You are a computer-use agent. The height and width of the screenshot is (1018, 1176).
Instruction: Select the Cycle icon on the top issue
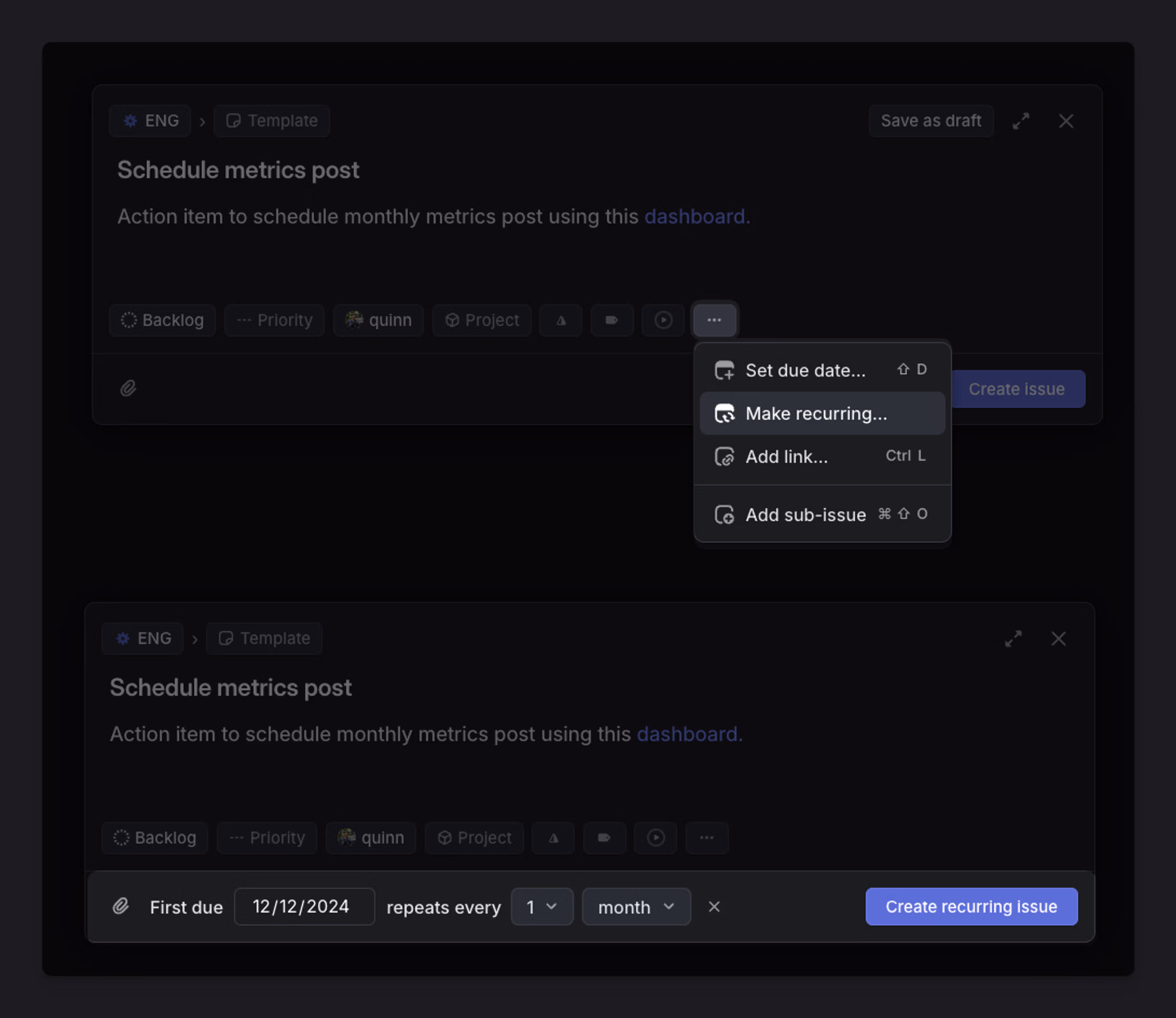pyautogui.click(x=663, y=320)
